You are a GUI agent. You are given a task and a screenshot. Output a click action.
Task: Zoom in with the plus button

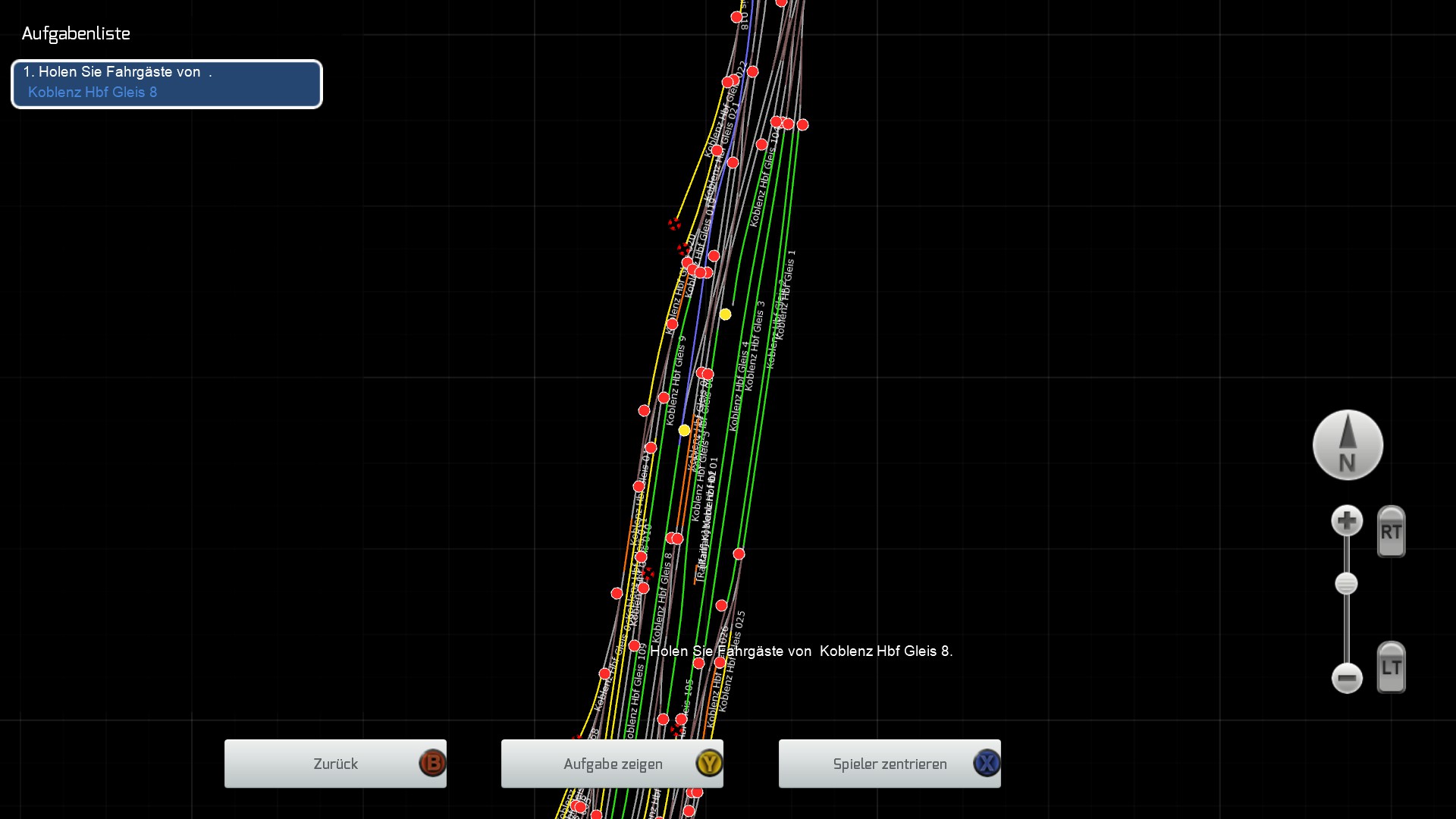[1347, 521]
